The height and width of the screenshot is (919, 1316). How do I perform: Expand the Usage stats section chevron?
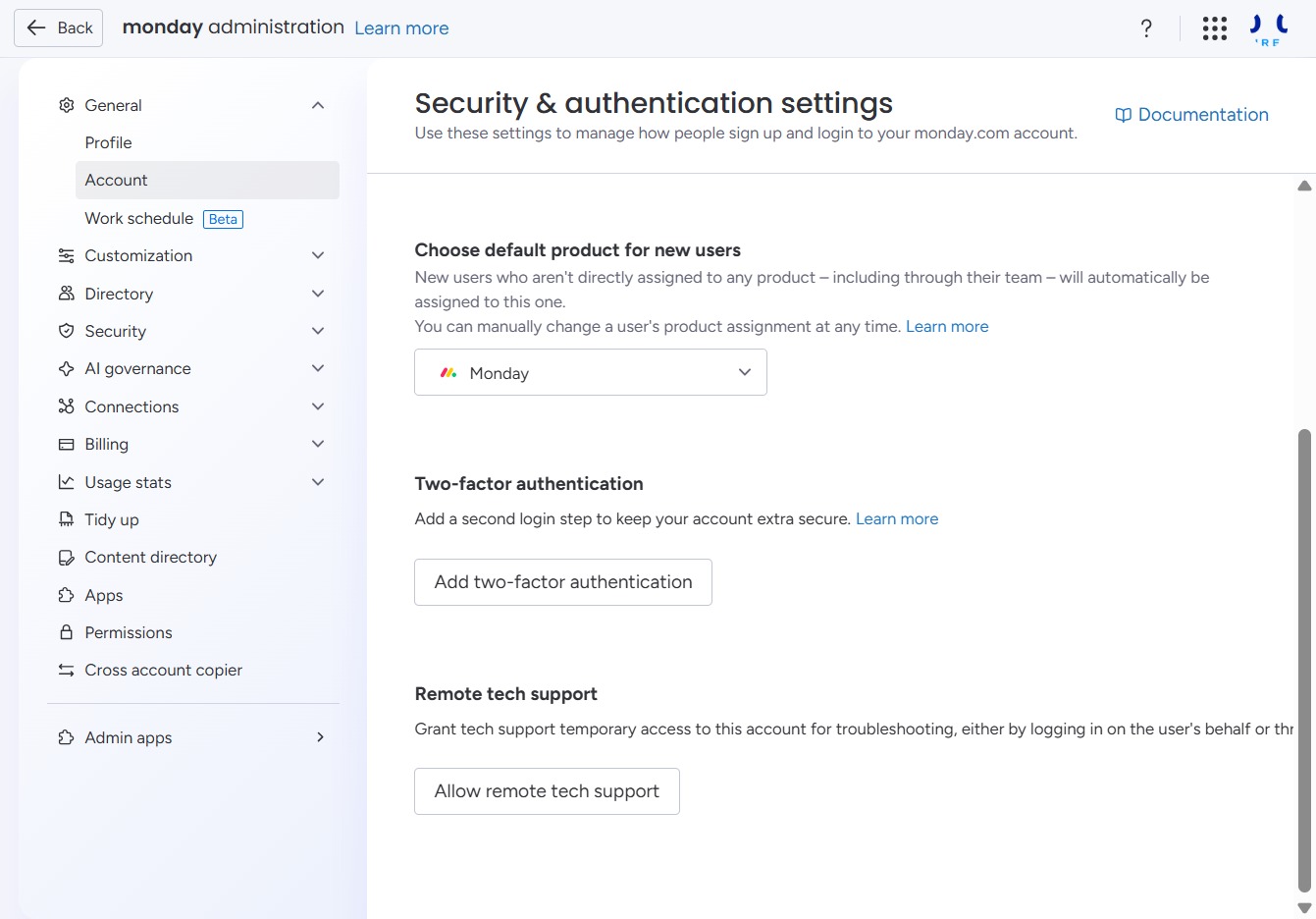point(318,482)
